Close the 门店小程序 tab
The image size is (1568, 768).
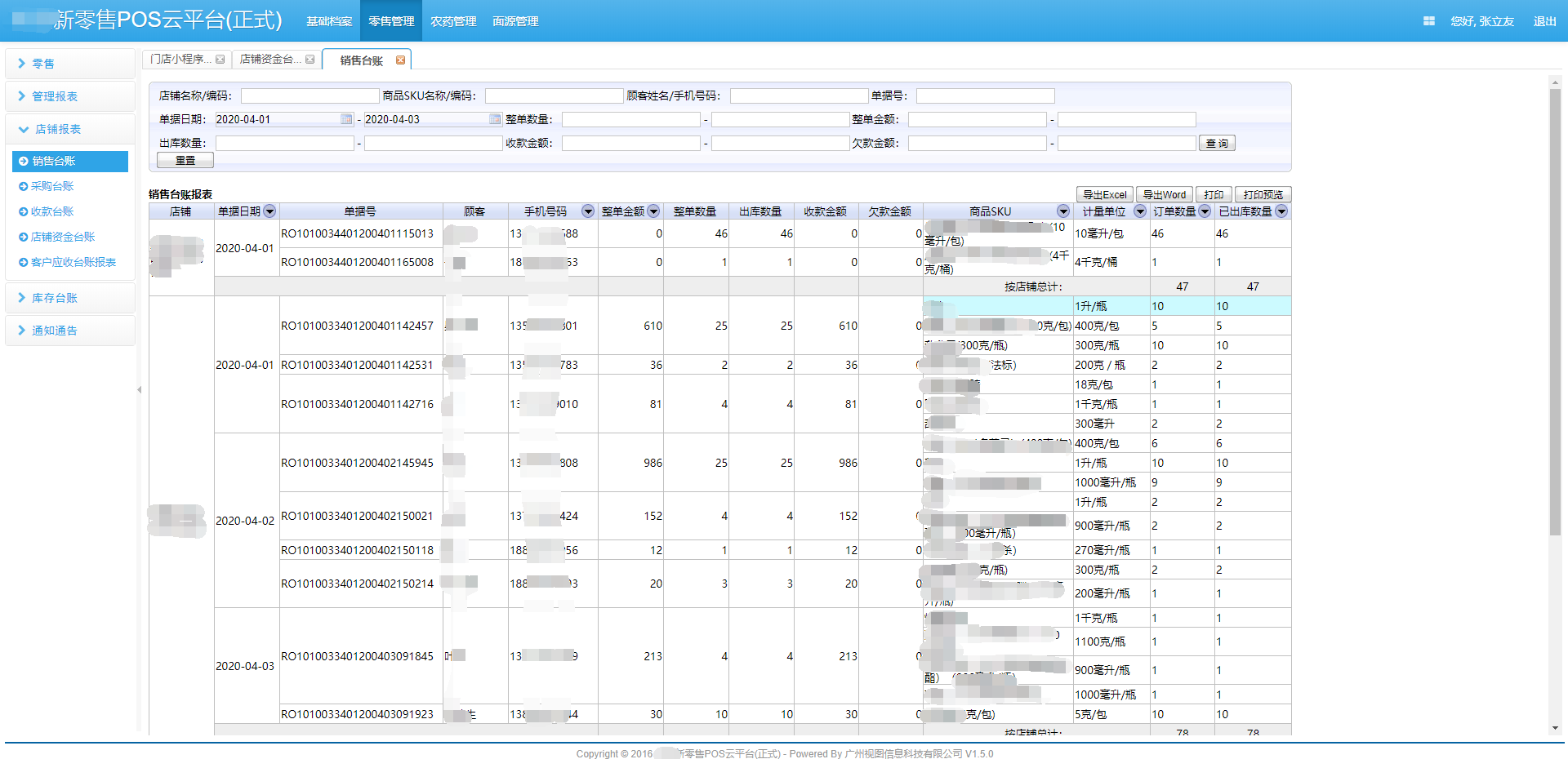pos(220,60)
